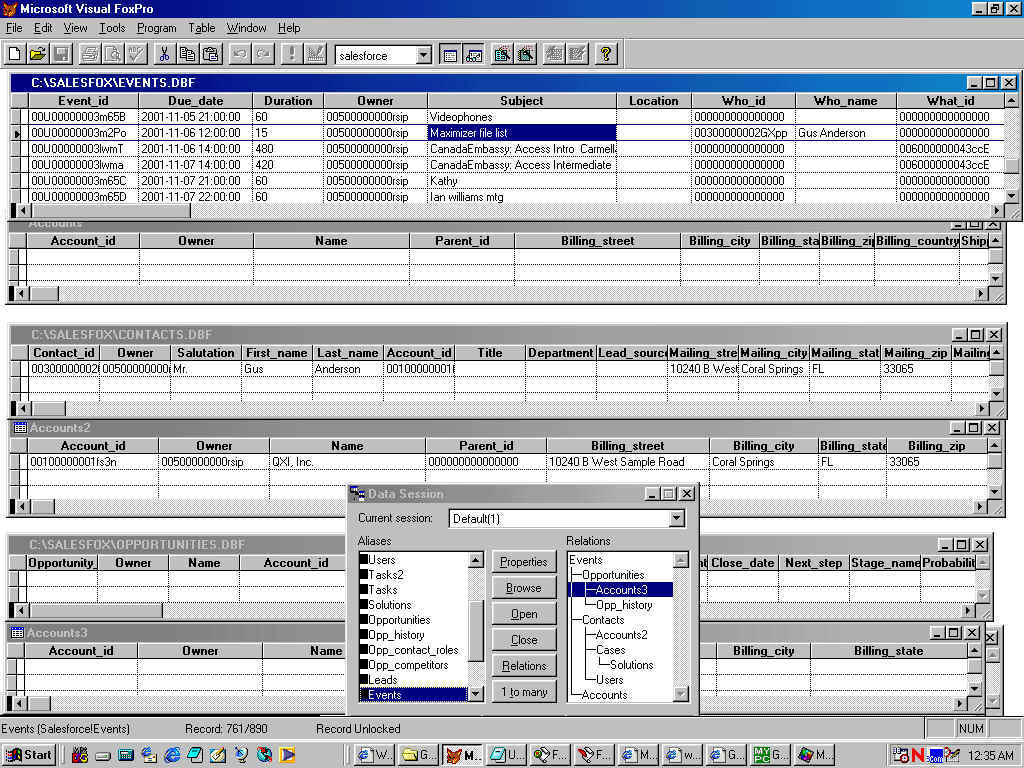Select Tasks2 alias in Aliases list
Viewport: 1024px width, 768px height.
tap(413, 575)
